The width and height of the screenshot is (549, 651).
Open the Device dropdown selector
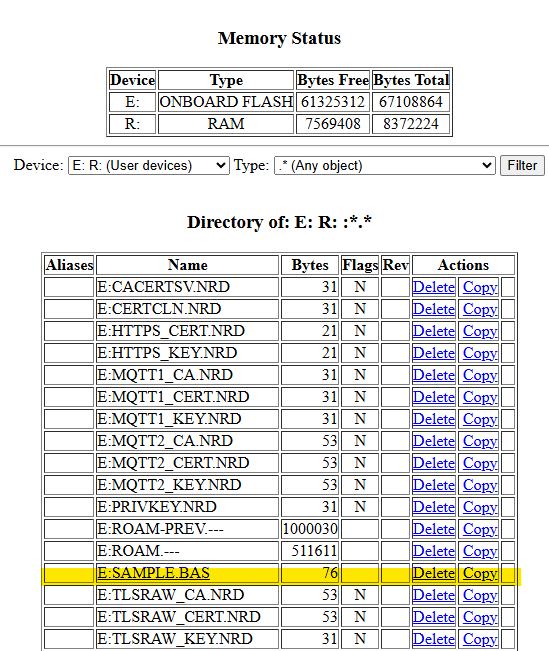149,166
